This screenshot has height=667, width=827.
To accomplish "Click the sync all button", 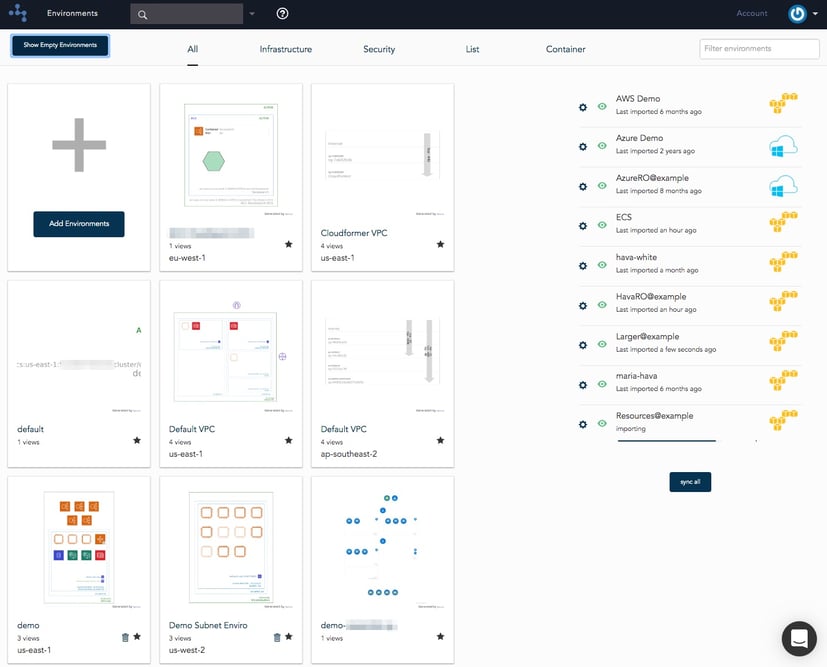I will pos(690,481).
